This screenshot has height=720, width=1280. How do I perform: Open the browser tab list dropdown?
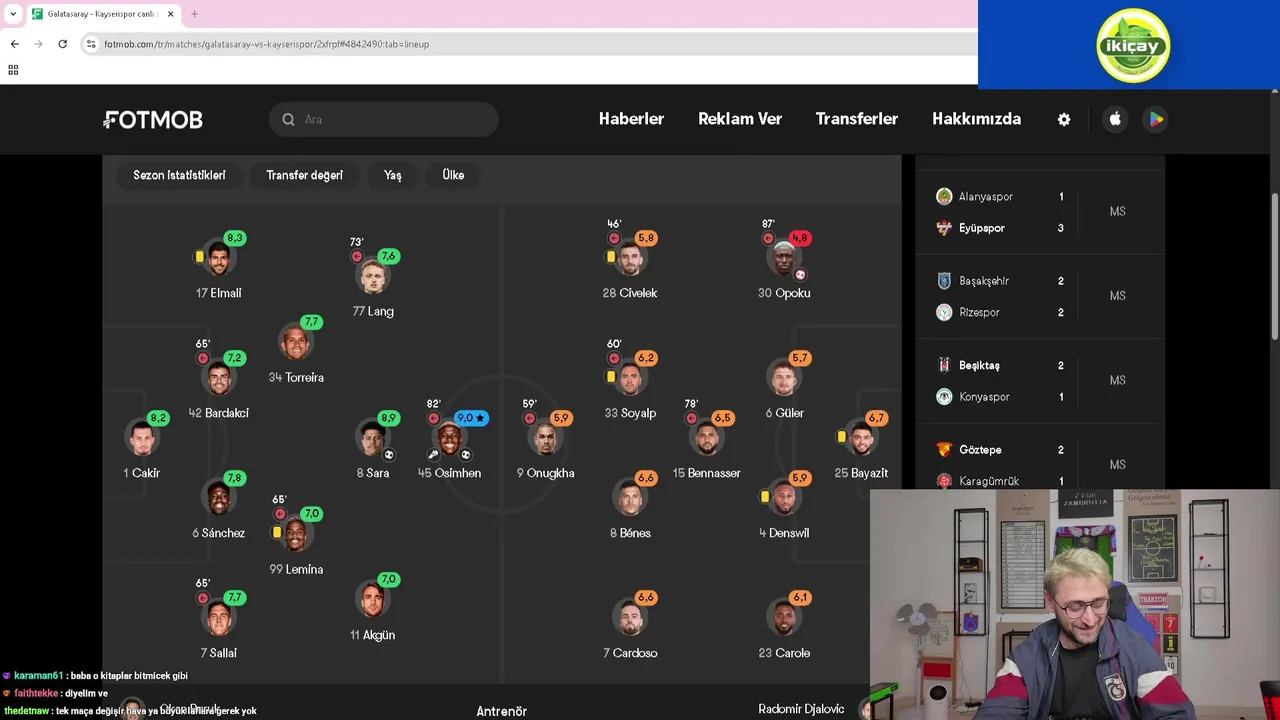click(x=13, y=14)
